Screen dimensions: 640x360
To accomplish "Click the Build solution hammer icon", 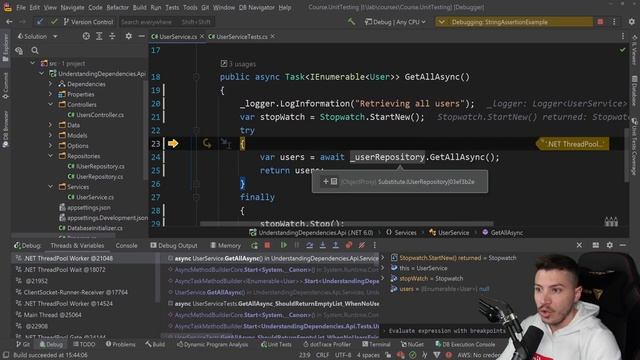I will [351, 22].
